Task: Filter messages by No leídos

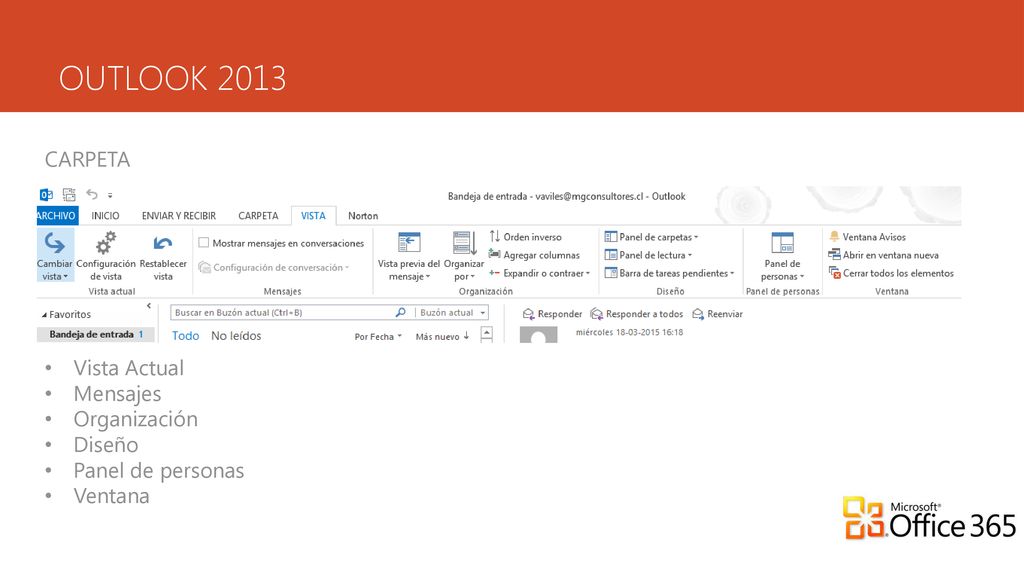Action: pyautogui.click(x=236, y=336)
